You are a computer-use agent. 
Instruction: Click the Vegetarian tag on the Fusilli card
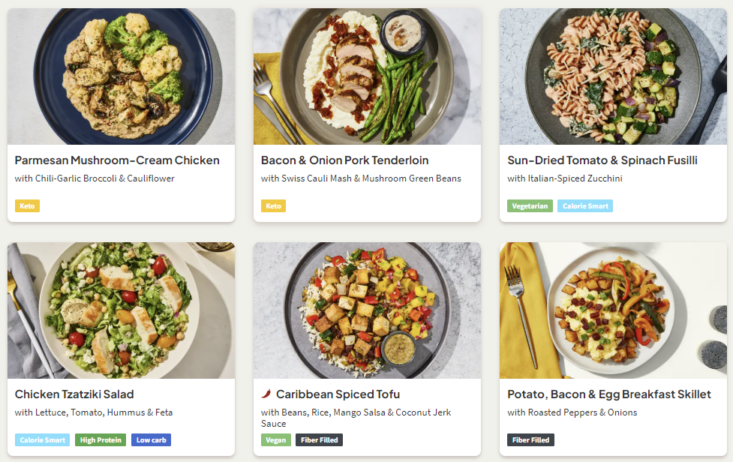(529, 206)
